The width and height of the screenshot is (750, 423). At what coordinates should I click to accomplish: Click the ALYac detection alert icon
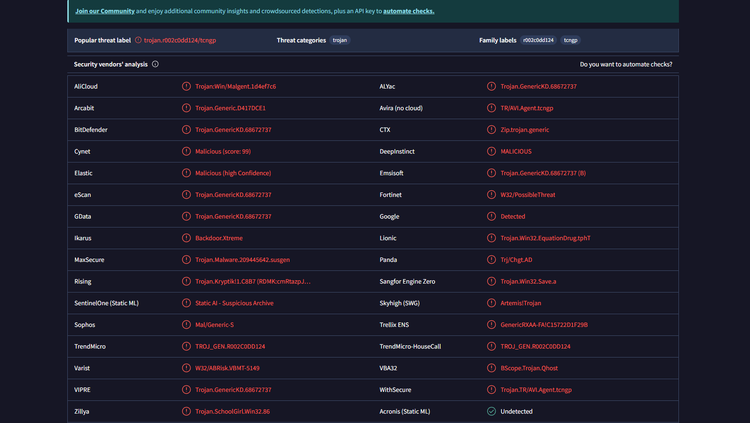point(491,86)
